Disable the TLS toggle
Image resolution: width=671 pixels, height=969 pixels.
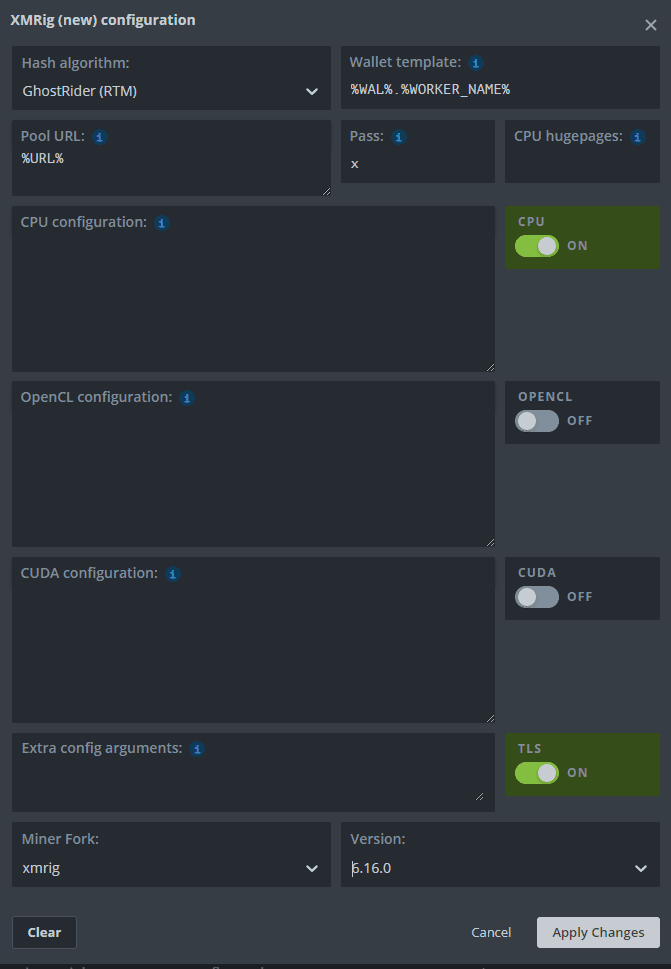[537, 773]
